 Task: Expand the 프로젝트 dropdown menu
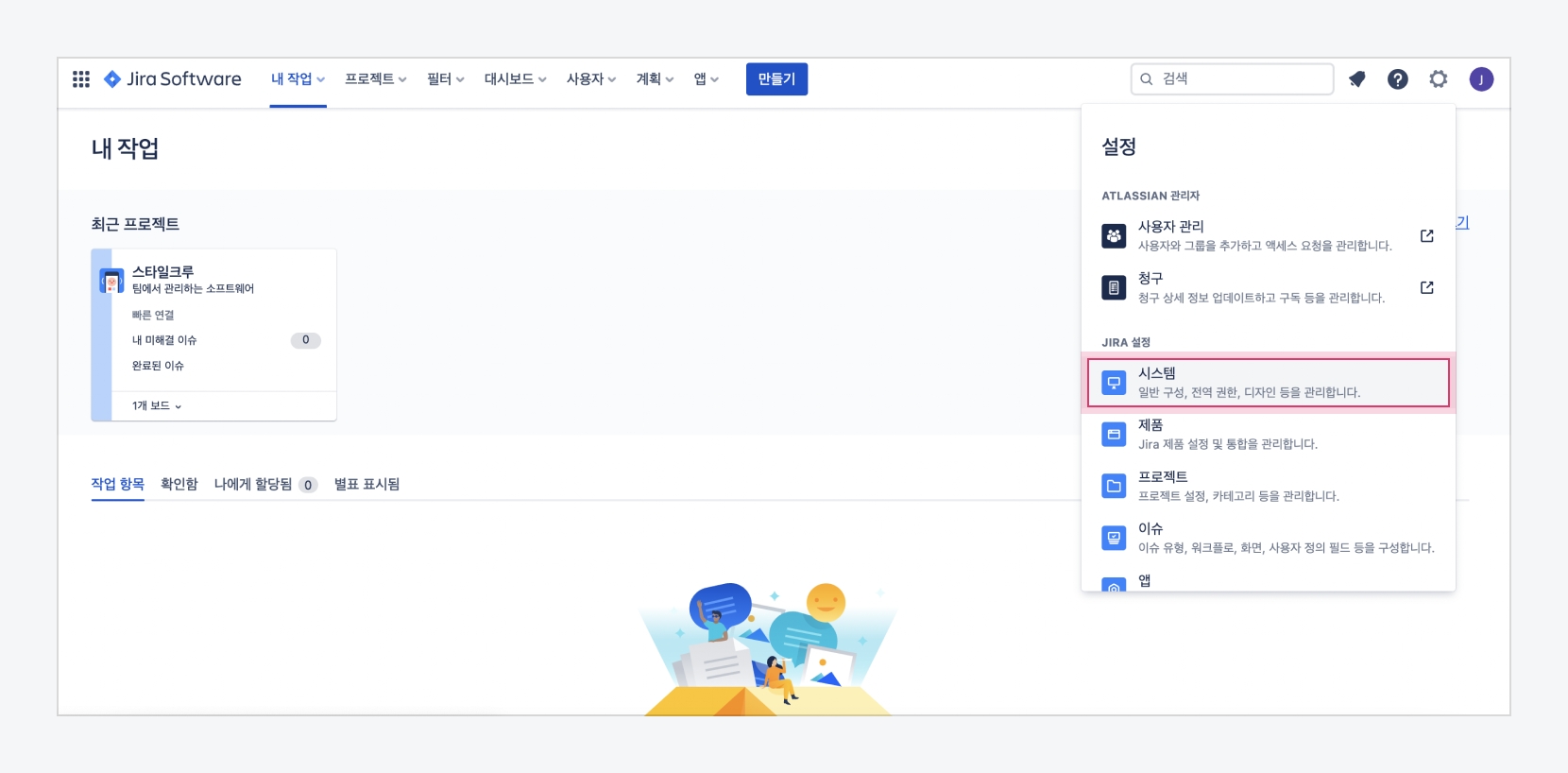coord(375,79)
